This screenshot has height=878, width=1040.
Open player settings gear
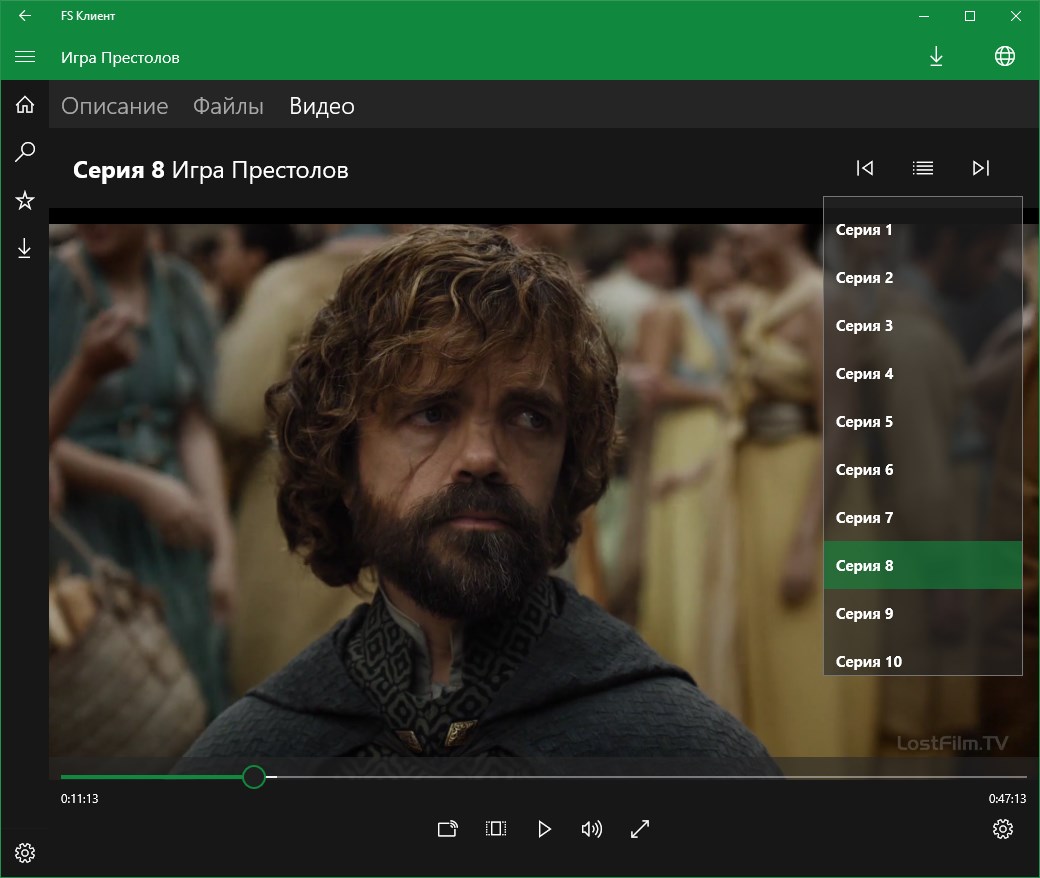(x=1002, y=829)
